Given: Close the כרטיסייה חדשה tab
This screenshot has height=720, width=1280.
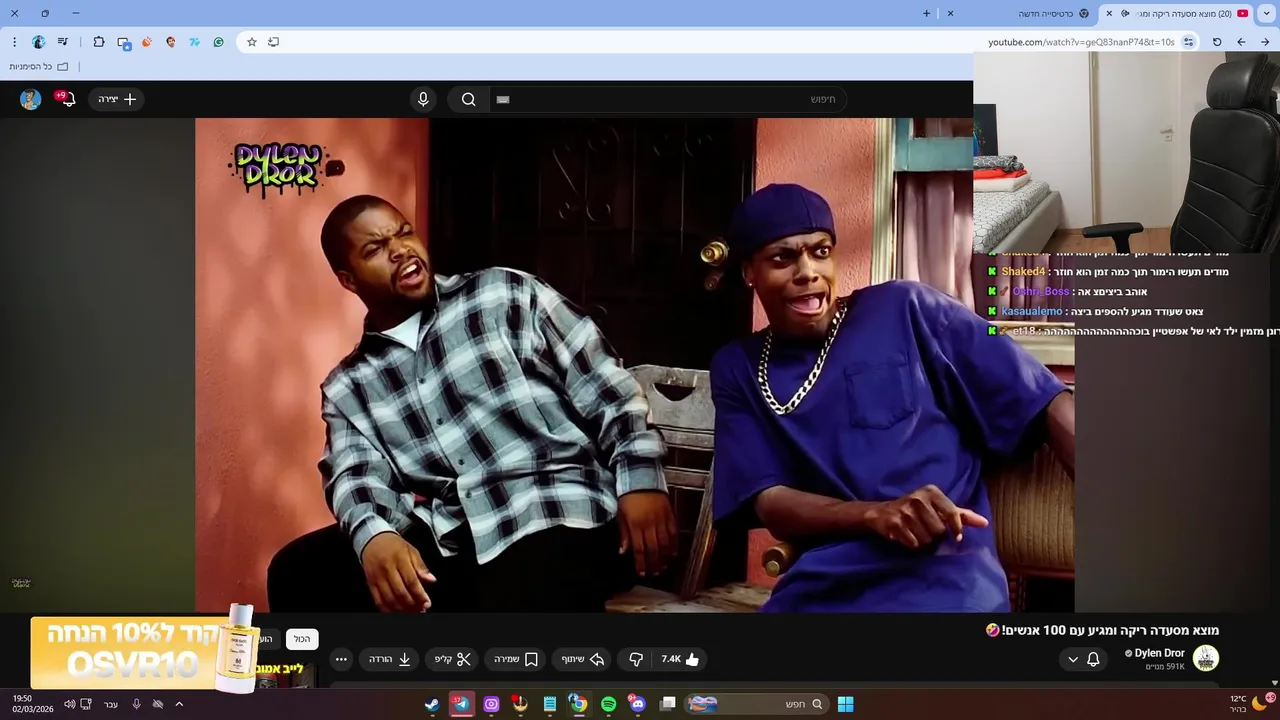Looking at the screenshot, I should pos(950,13).
